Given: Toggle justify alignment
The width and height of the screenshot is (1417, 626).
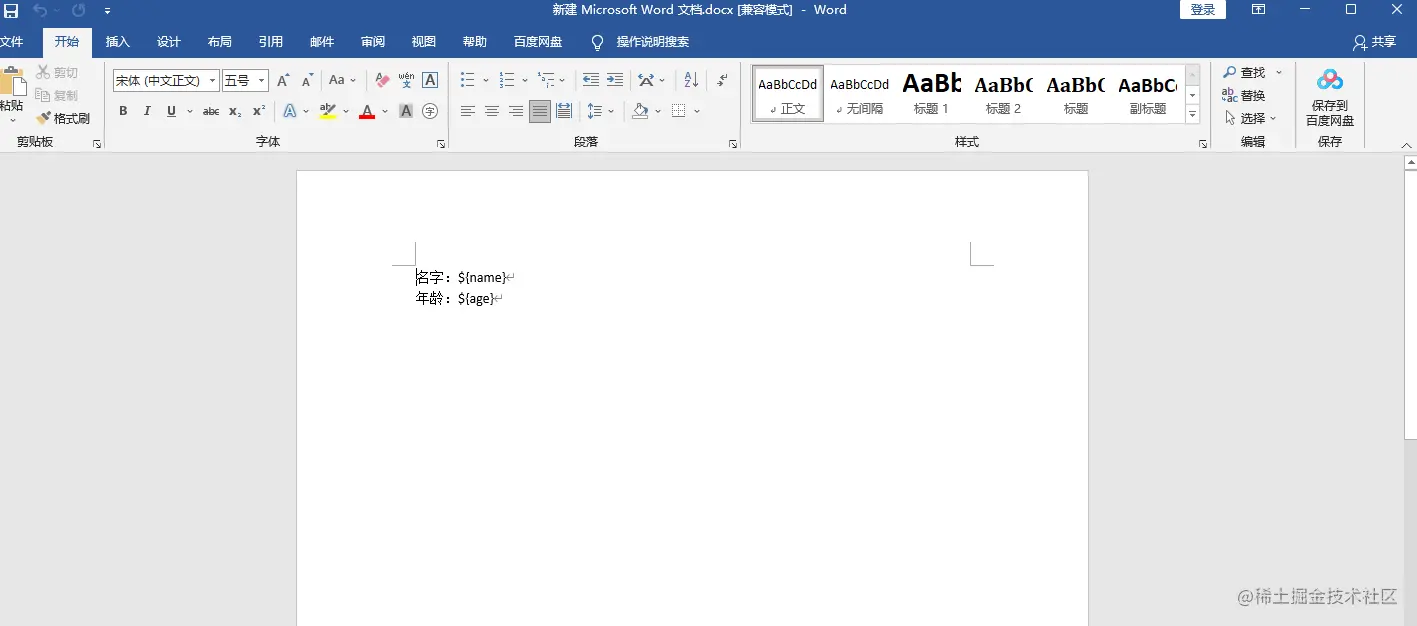Looking at the screenshot, I should pos(540,111).
